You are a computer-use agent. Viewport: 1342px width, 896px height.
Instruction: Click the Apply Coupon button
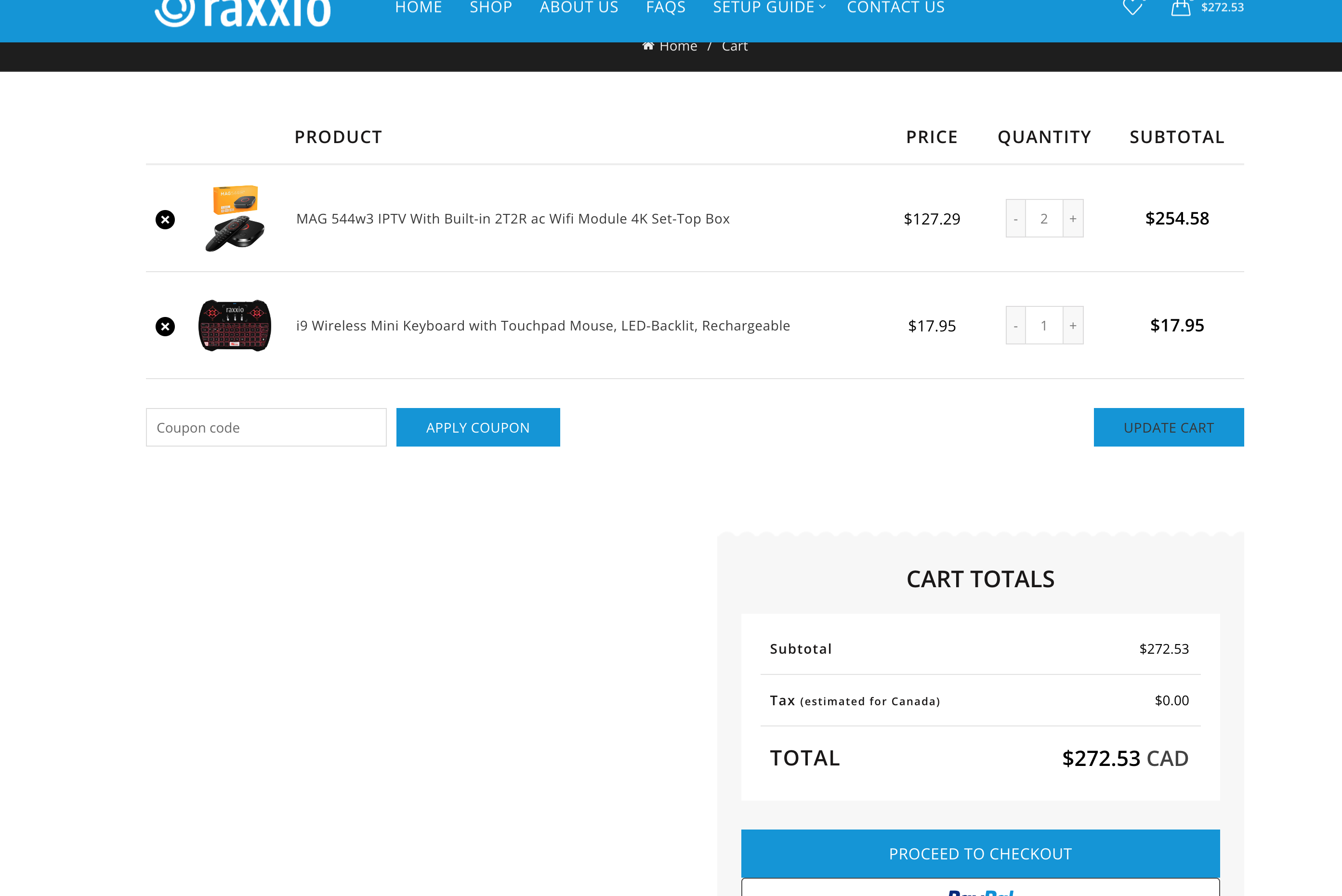click(478, 427)
